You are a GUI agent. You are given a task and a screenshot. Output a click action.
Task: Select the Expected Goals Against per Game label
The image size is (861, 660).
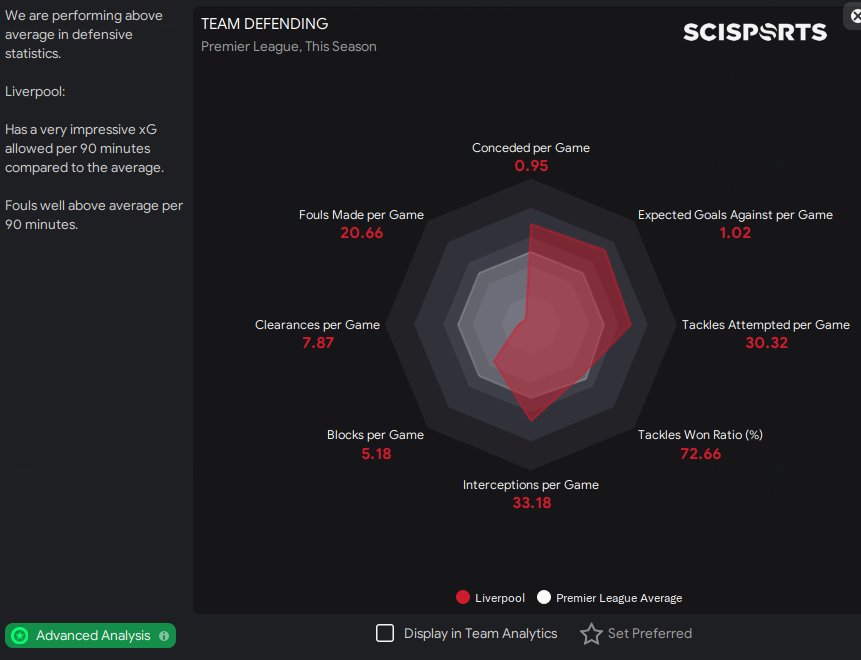tap(735, 215)
